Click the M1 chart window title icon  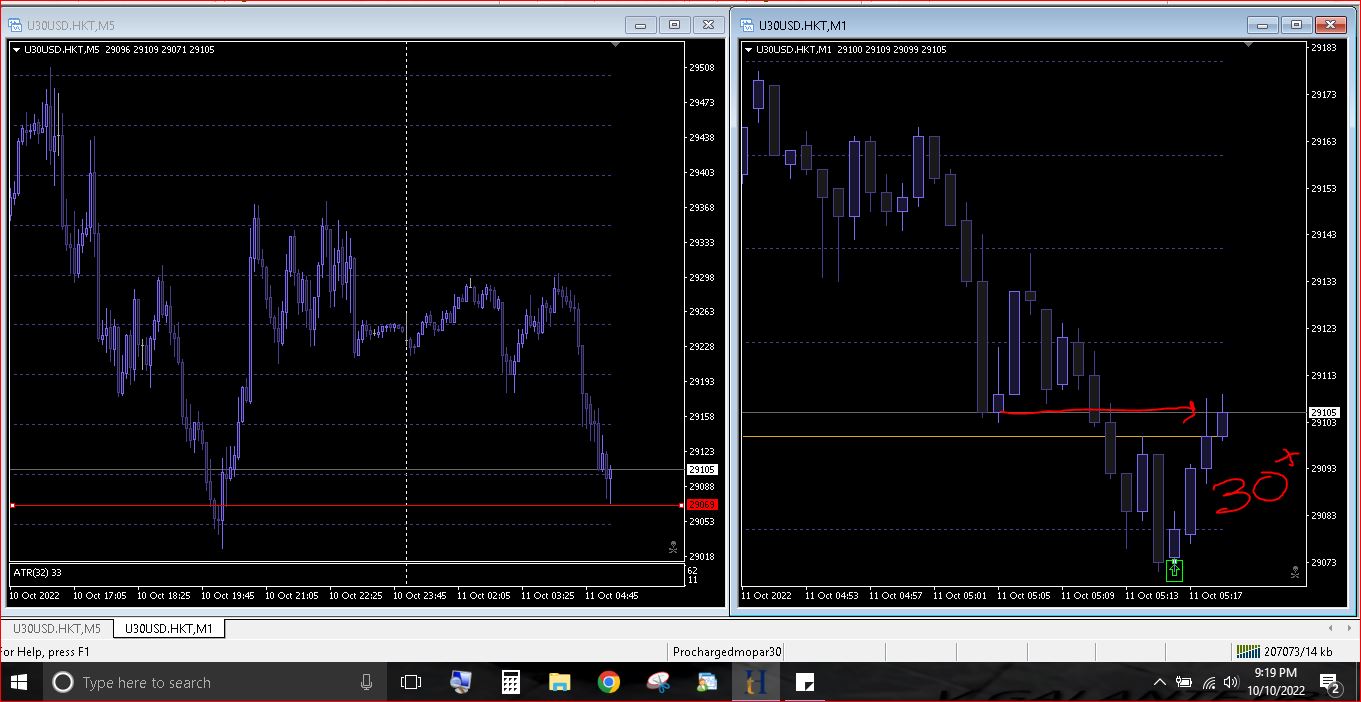tap(747, 25)
